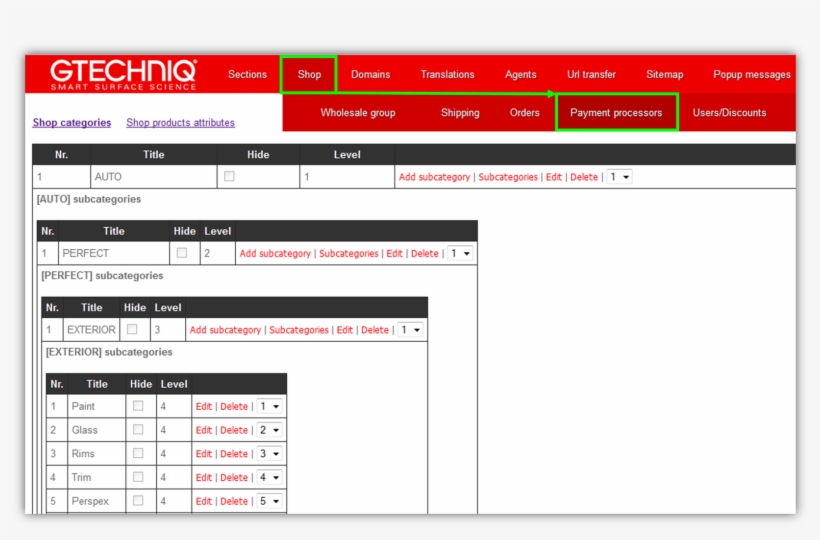Screen dimensions: 820x540
Task: Open the Url transfer menu
Action: coord(591,74)
